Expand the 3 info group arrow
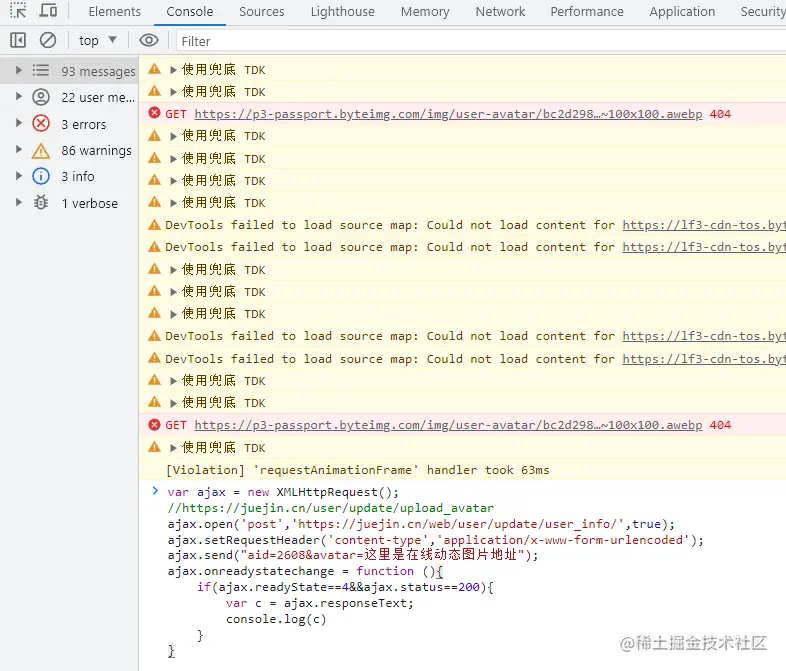Screen dimensions: 786x671 pos(19,175)
